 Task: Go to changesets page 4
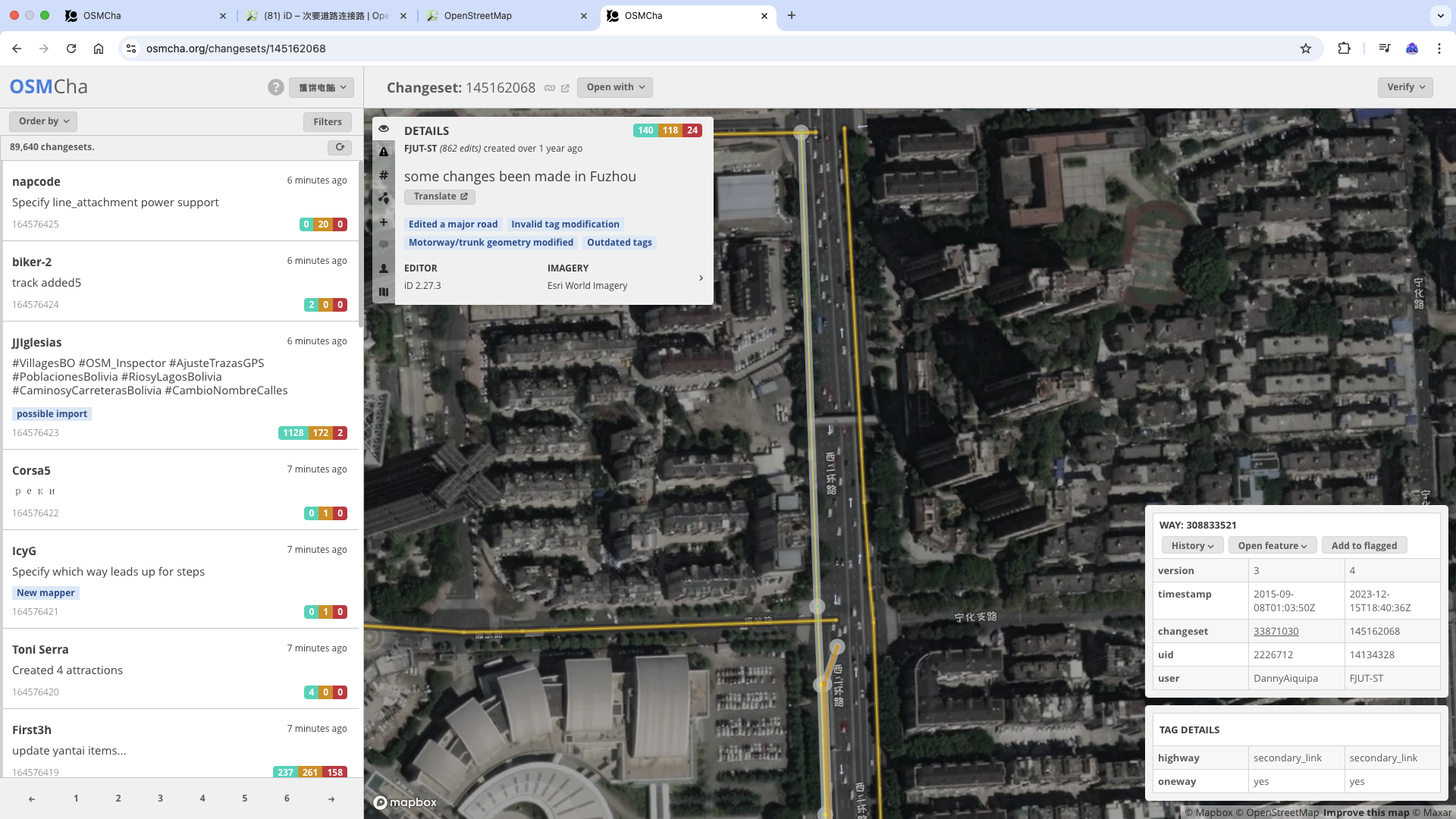tap(202, 799)
